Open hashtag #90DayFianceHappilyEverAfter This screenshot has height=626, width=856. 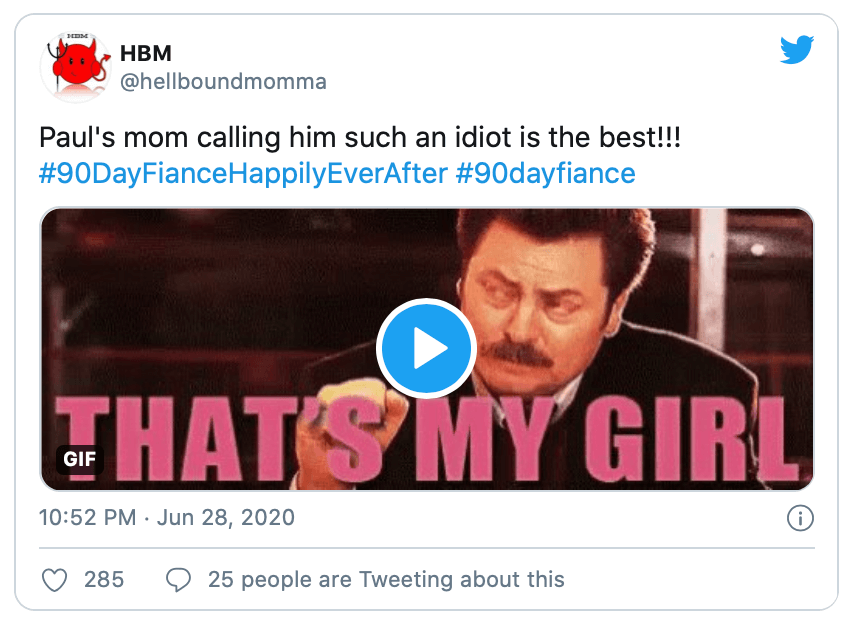coord(243,173)
